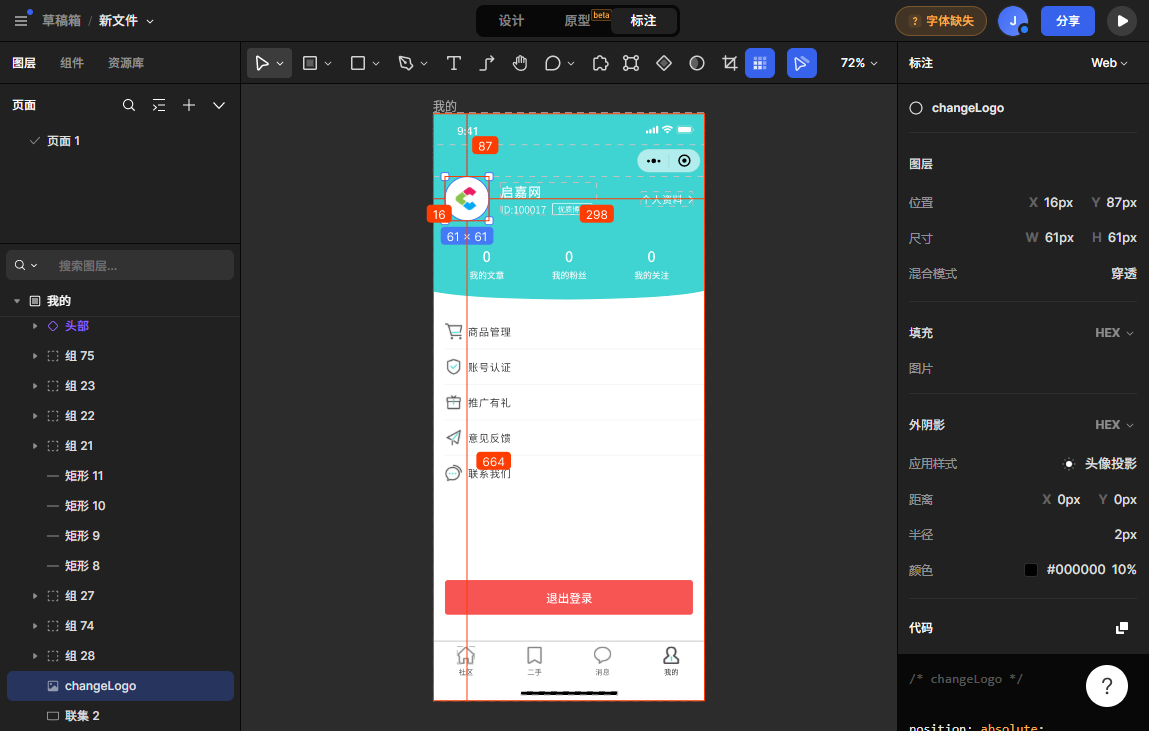Click the 分享 share button

click(1067, 21)
